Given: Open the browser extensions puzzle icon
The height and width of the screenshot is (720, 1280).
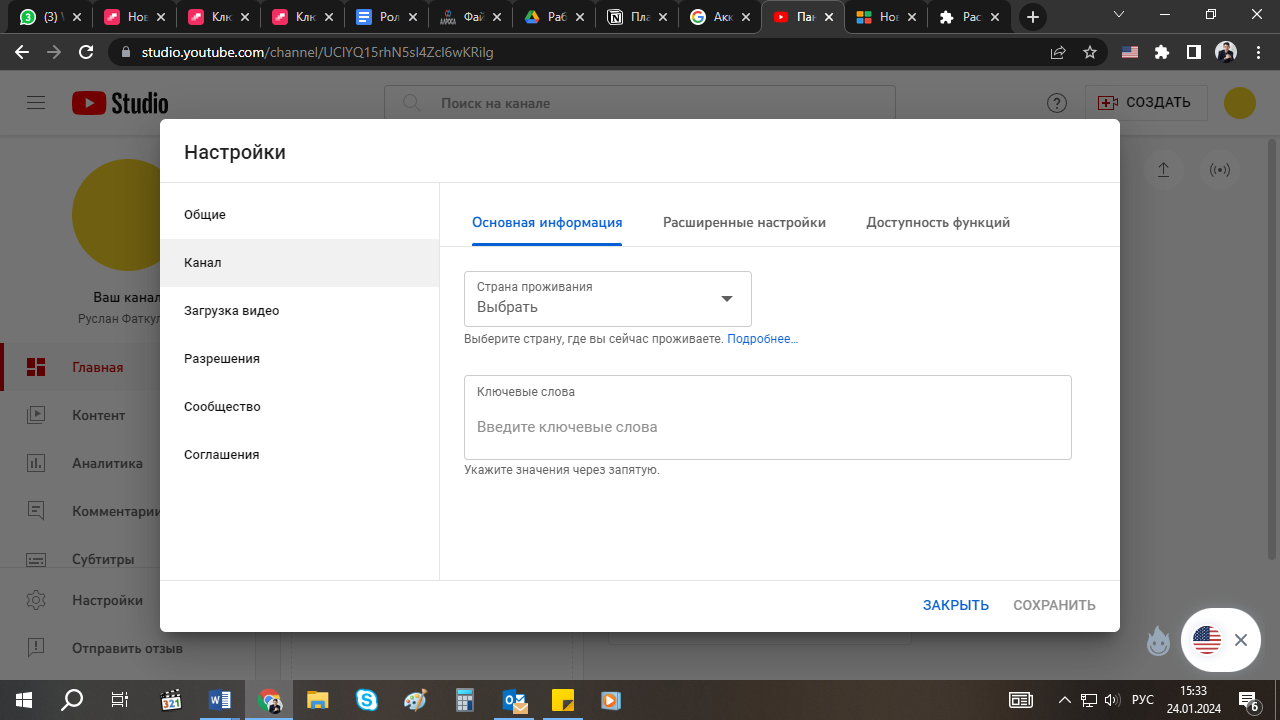Looking at the screenshot, I should pos(1161,52).
